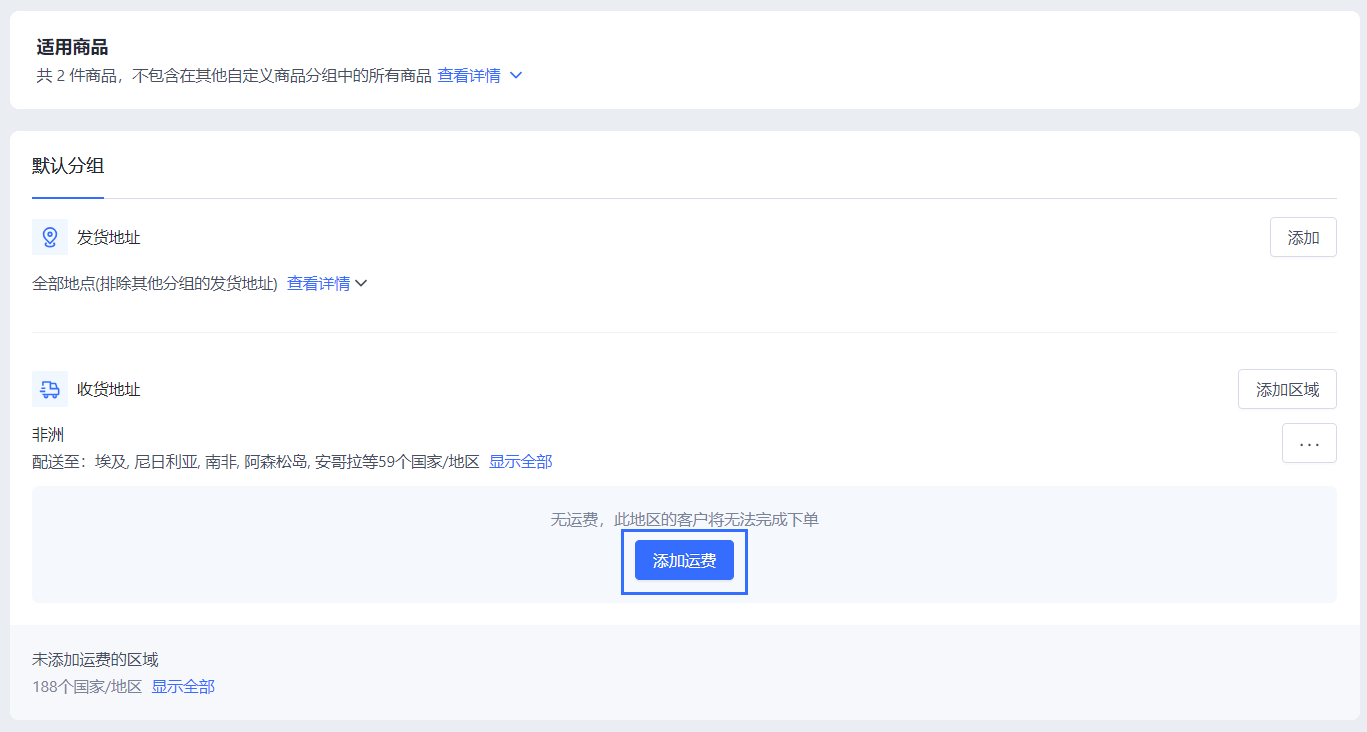Open 查看详情 link under 适用商品
Viewport: 1367px width, 732px height.
point(469,76)
